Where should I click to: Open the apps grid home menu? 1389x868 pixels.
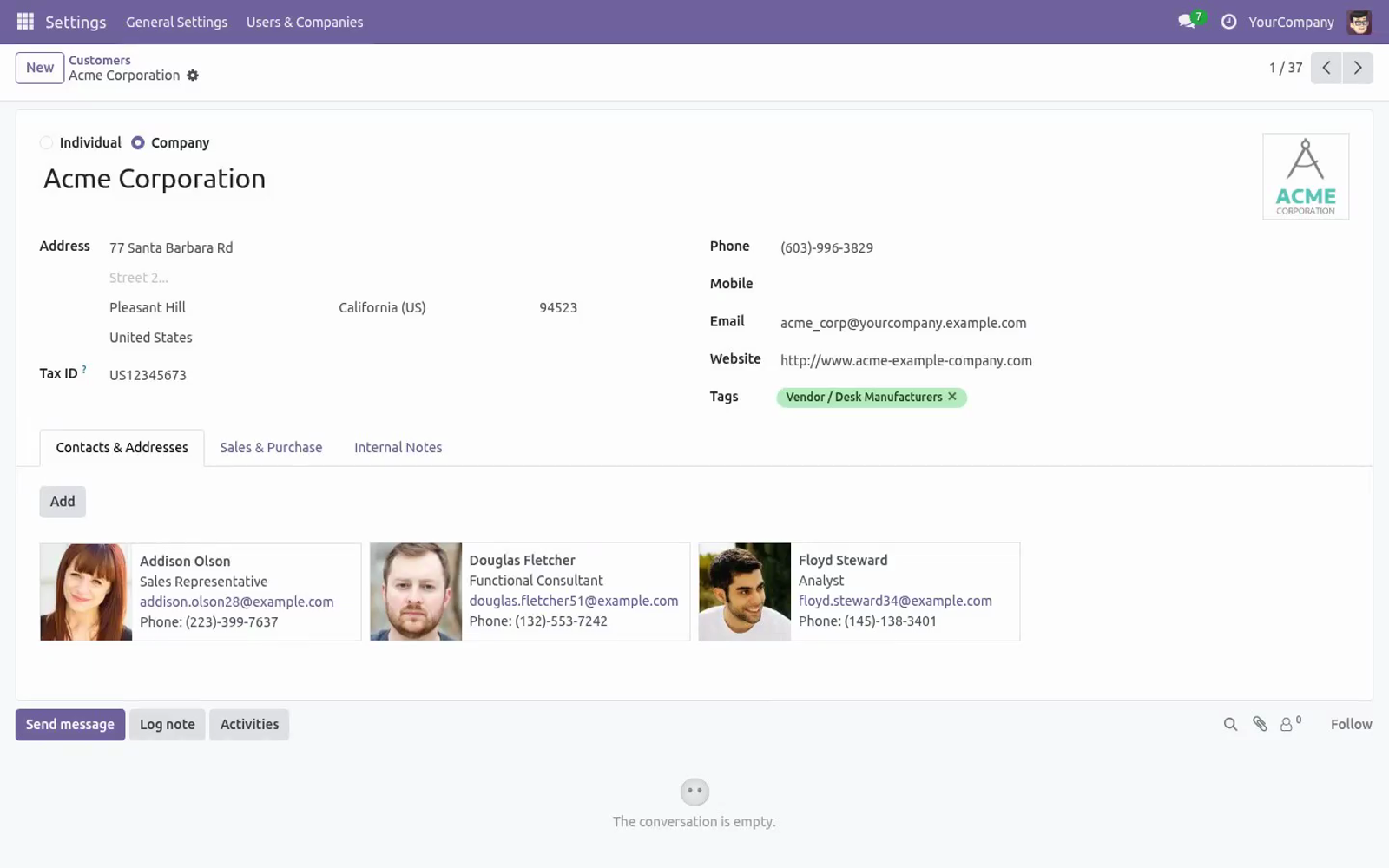coord(25,22)
